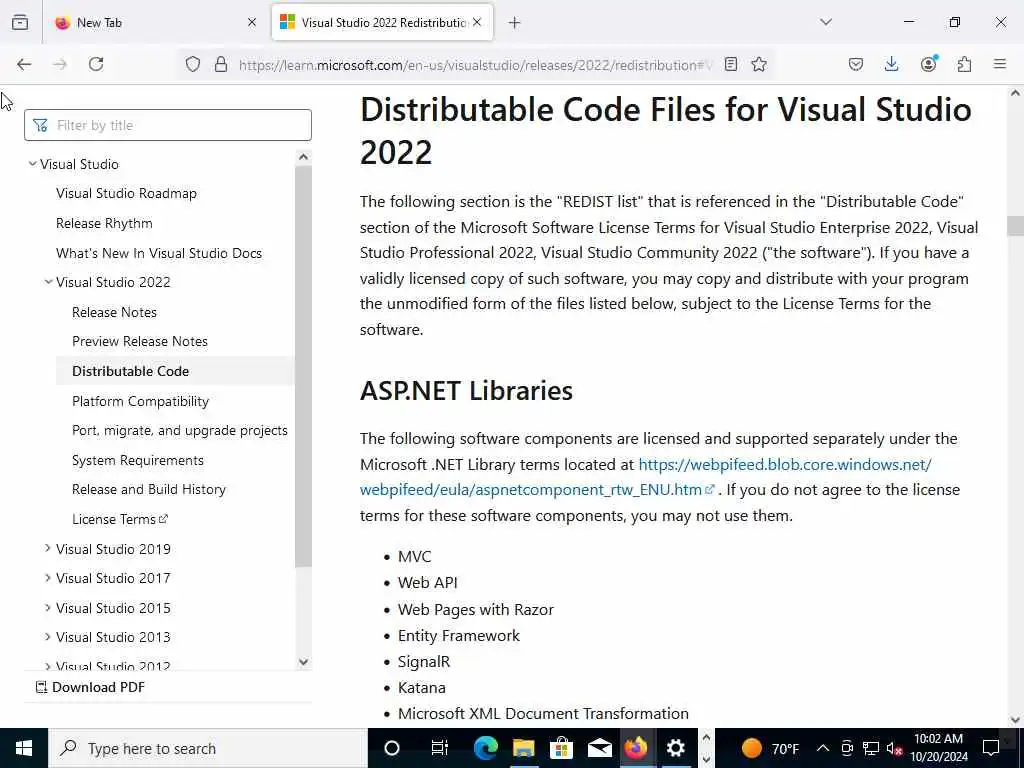Open the tracking protection shield icon

(x=193, y=64)
